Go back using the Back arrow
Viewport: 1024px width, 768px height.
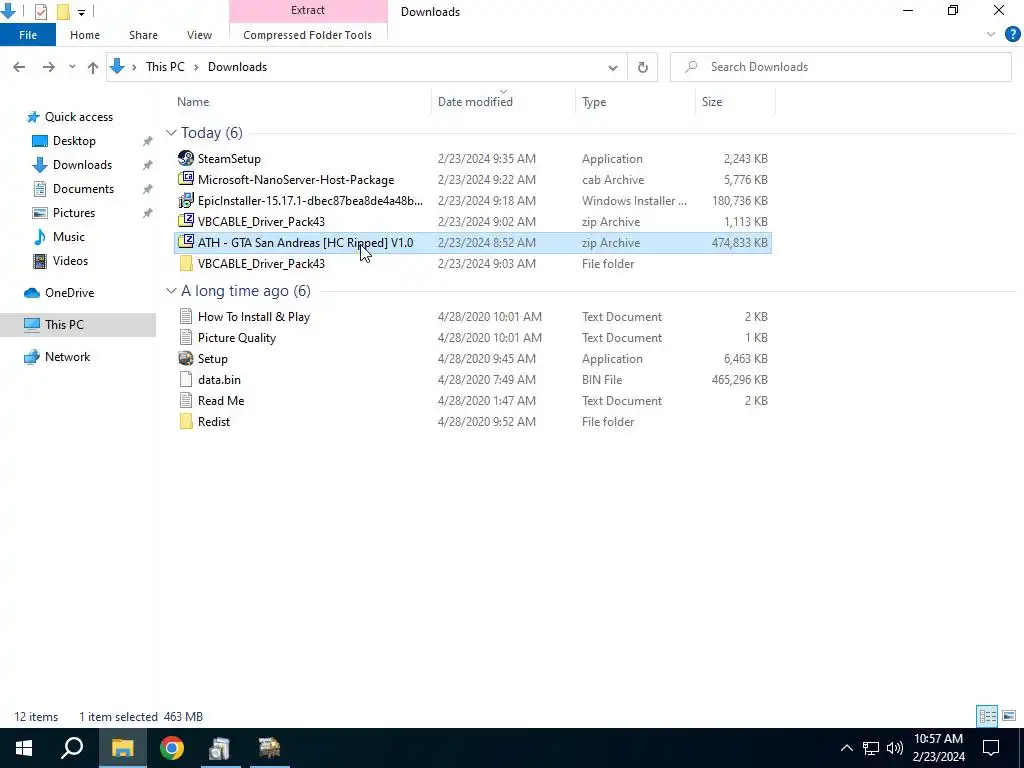19,67
